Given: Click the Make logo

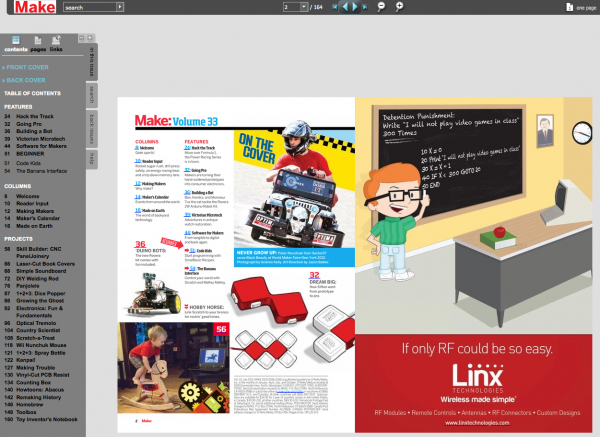Looking at the screenshot, I should [x=34, y=7].
